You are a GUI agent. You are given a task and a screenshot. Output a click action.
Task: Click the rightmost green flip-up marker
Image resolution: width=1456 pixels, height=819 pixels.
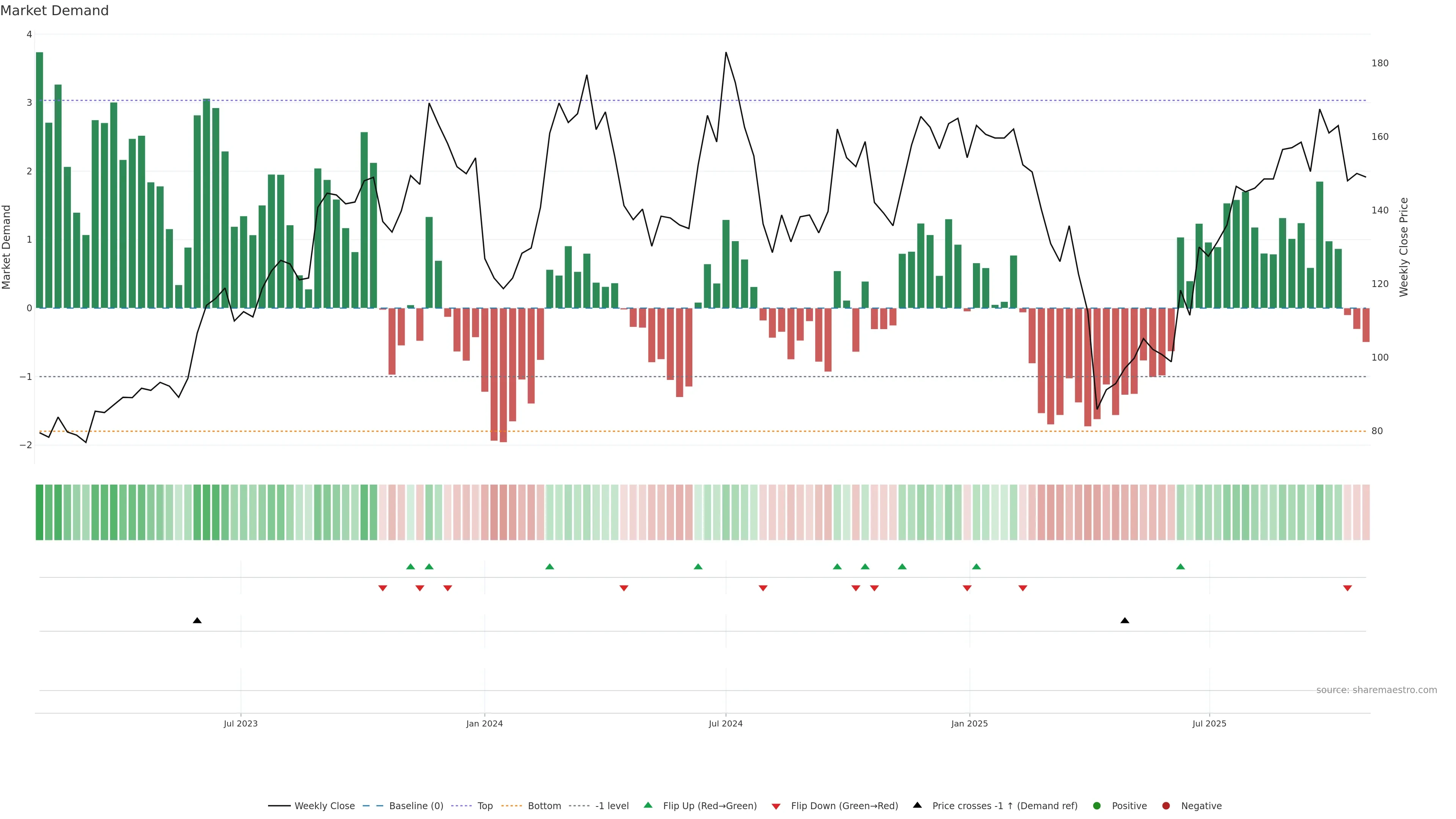point(1180,566)
